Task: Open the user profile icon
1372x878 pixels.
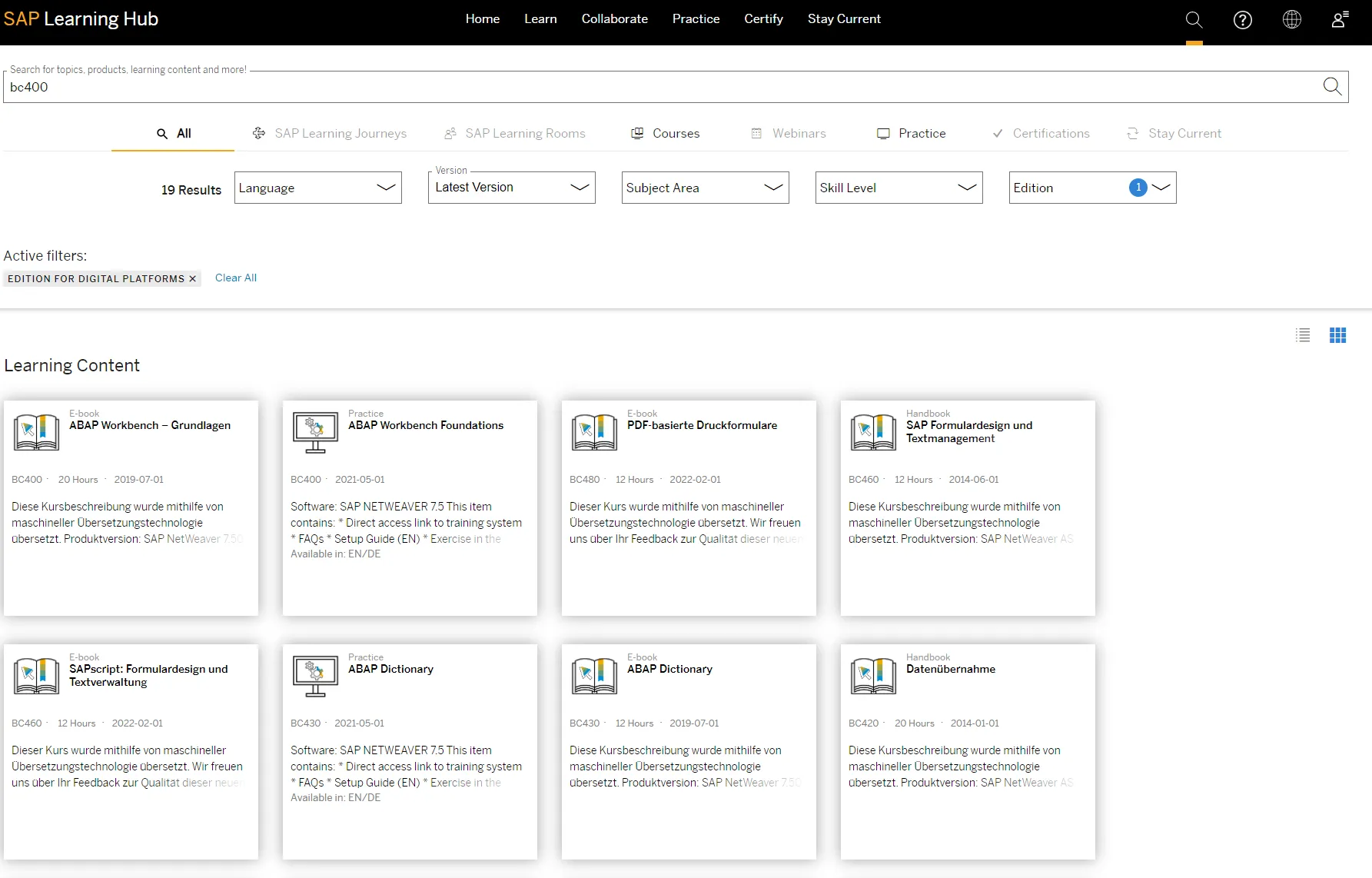Action: [1340, 20]
